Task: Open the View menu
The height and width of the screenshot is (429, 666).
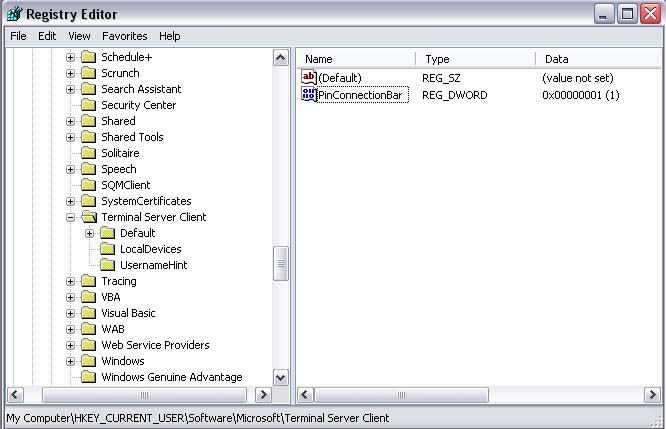Action: pyautogui.click(x=79, y=36)
